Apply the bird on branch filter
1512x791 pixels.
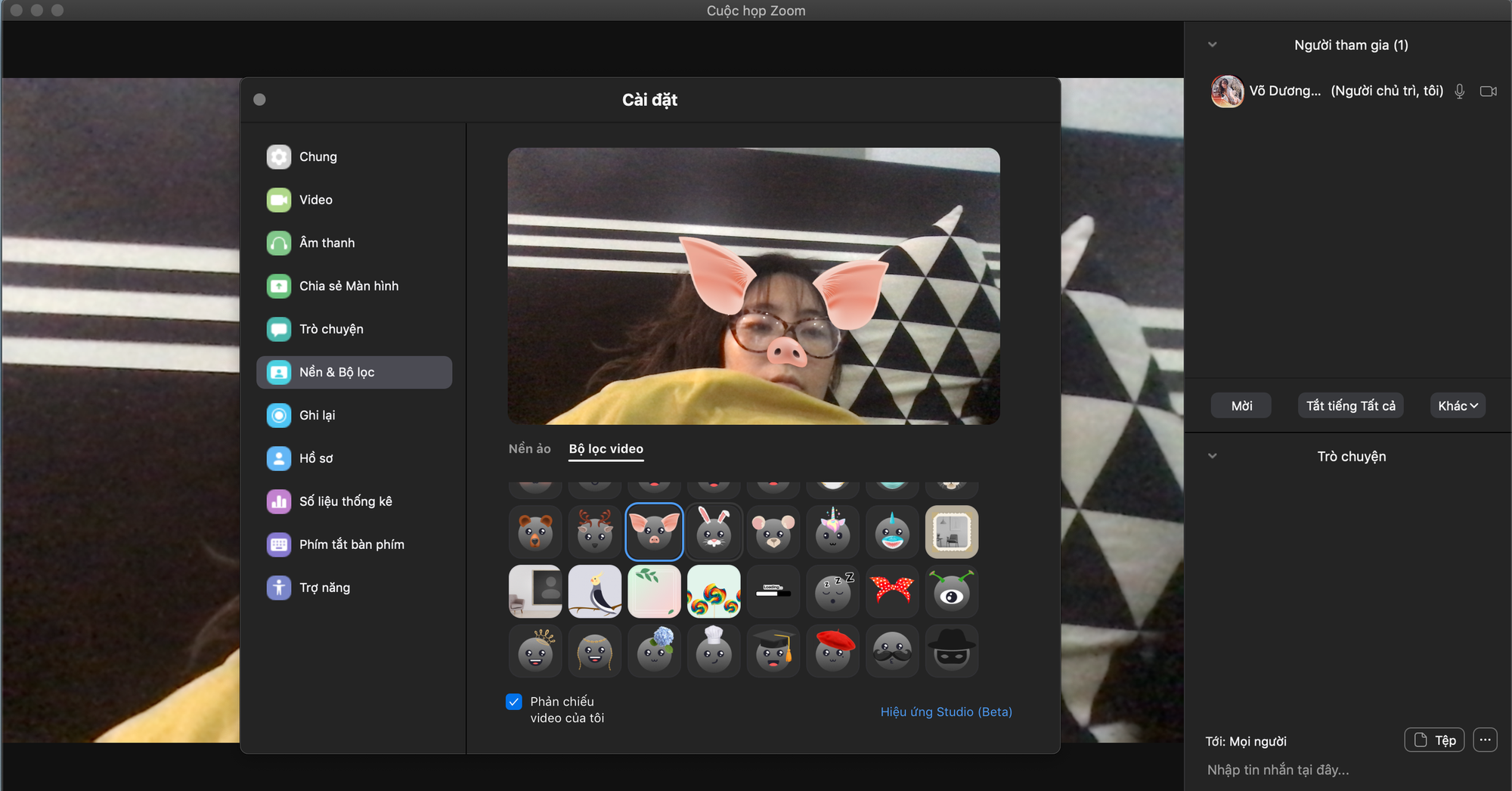point(595,591)
